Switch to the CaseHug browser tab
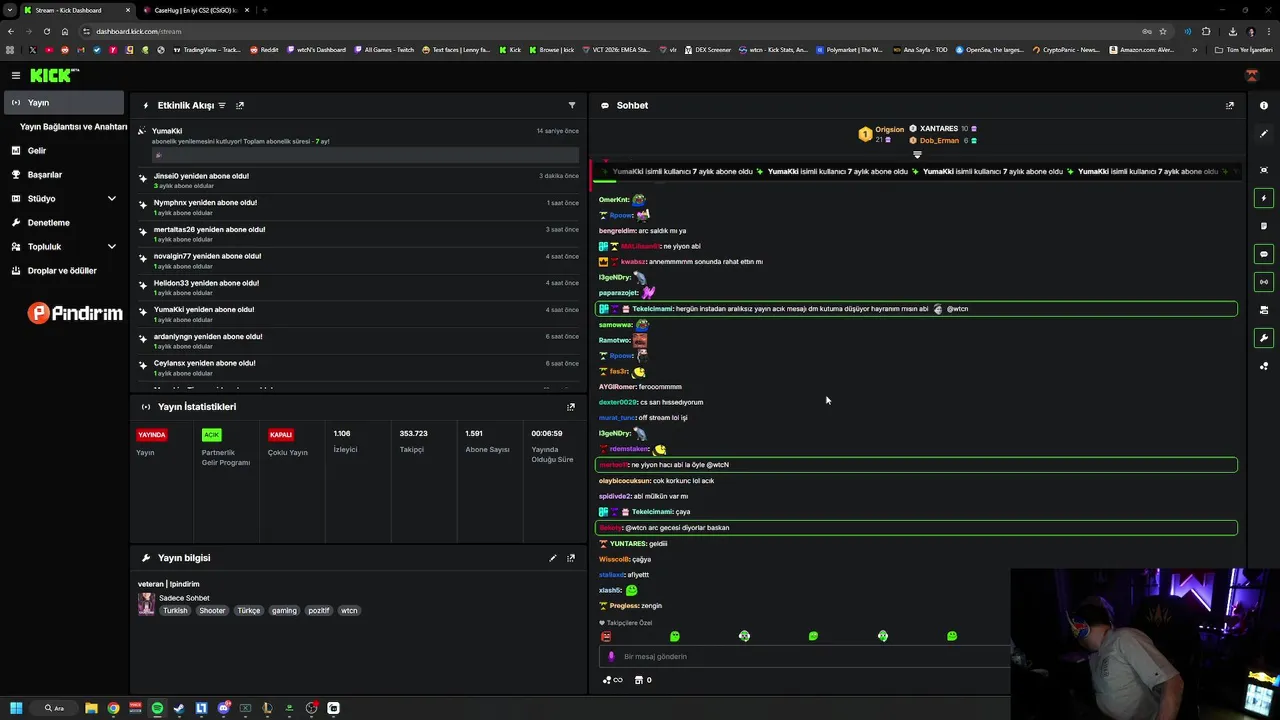Viewport: 1280px width, 720px height. coord(195,10)
